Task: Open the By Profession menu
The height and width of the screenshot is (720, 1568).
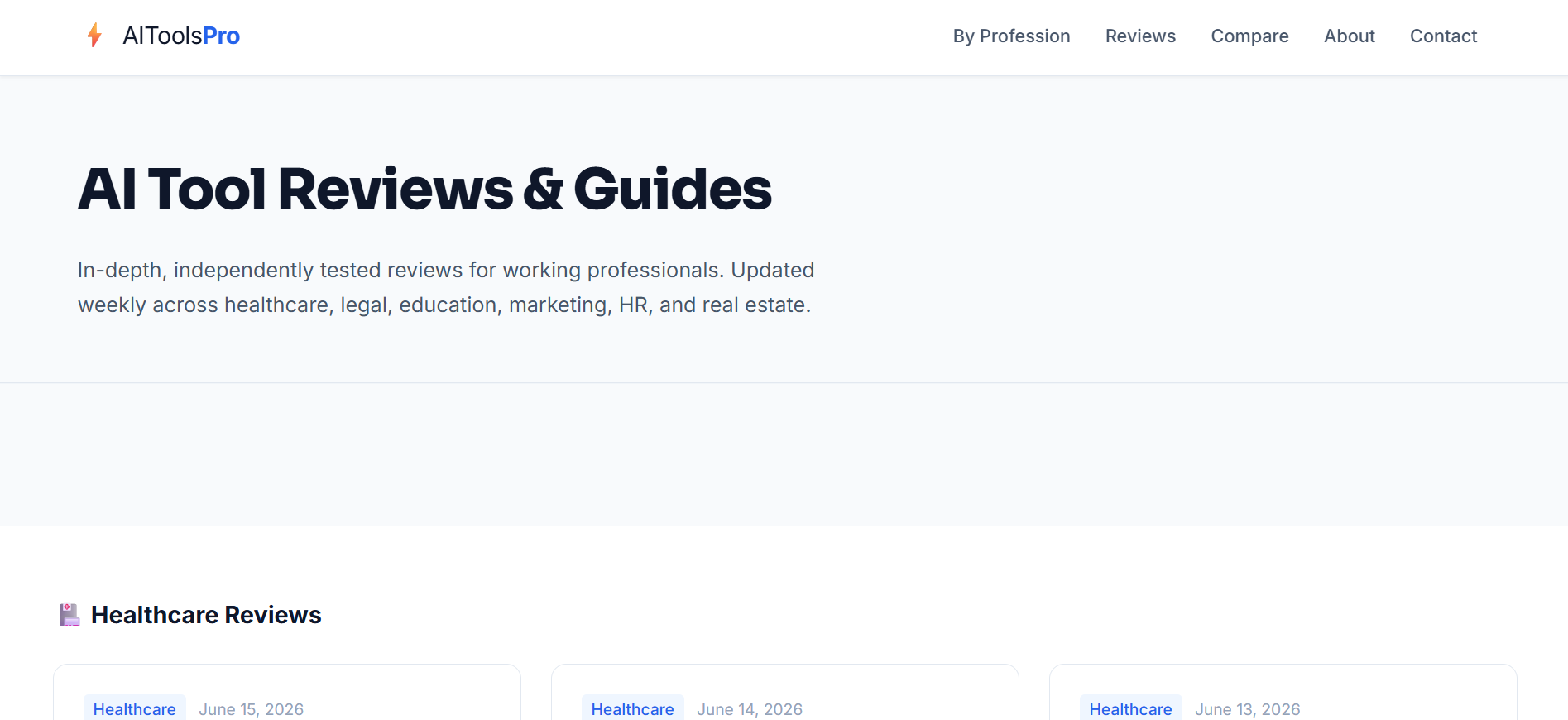Action: 1011,36
